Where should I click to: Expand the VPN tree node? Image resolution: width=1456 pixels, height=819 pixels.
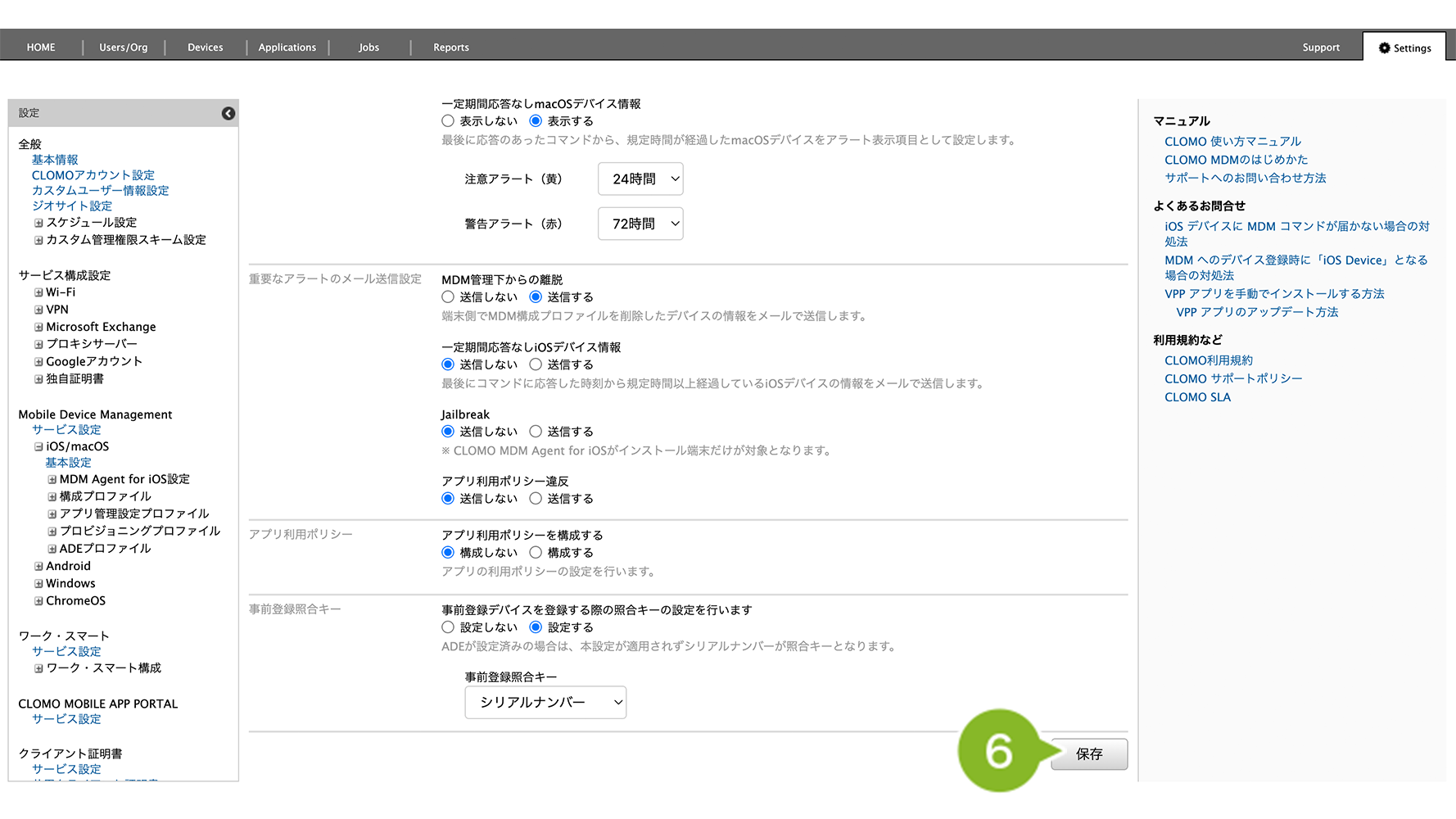[38, 310]
